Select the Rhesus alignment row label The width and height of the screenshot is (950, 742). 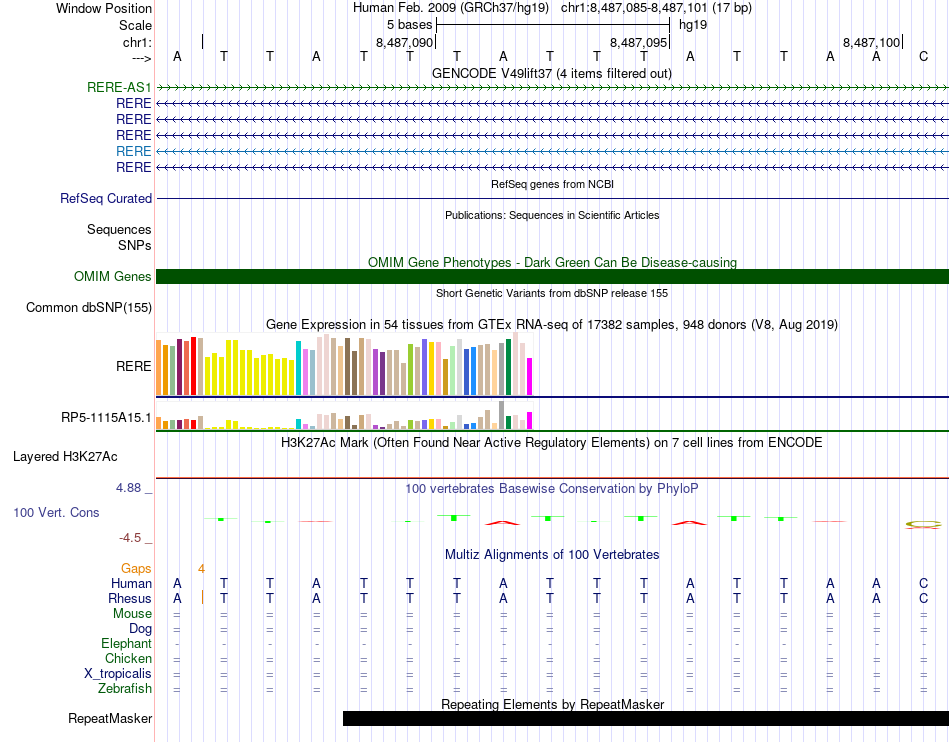[130, 598]
